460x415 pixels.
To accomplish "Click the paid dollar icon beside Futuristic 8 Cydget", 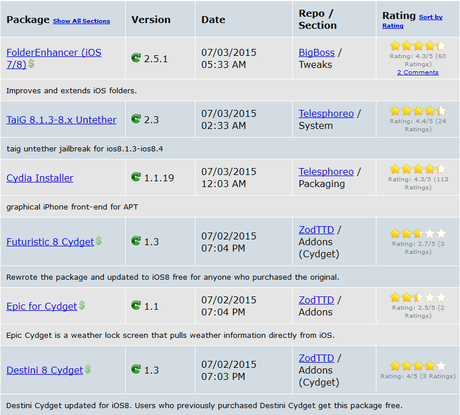I will pos(99,241).
